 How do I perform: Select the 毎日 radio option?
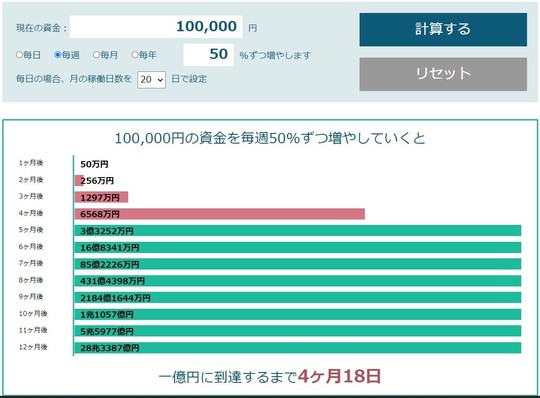click(x=20, y=55)
